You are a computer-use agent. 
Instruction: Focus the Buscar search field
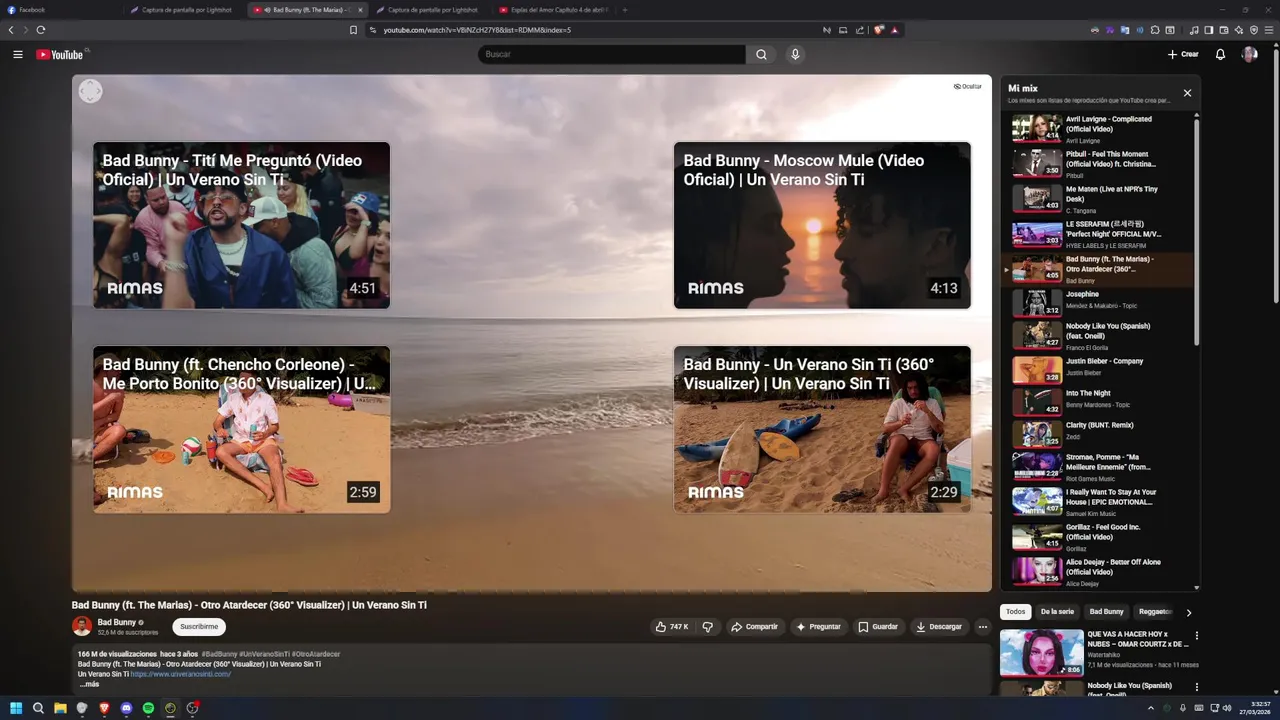[612, 54]
